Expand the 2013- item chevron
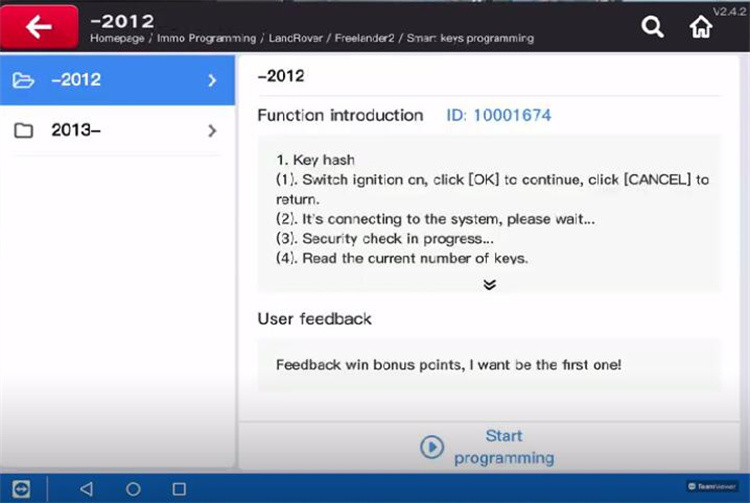Viewport: 750px width, 503px height. [212, 130]
